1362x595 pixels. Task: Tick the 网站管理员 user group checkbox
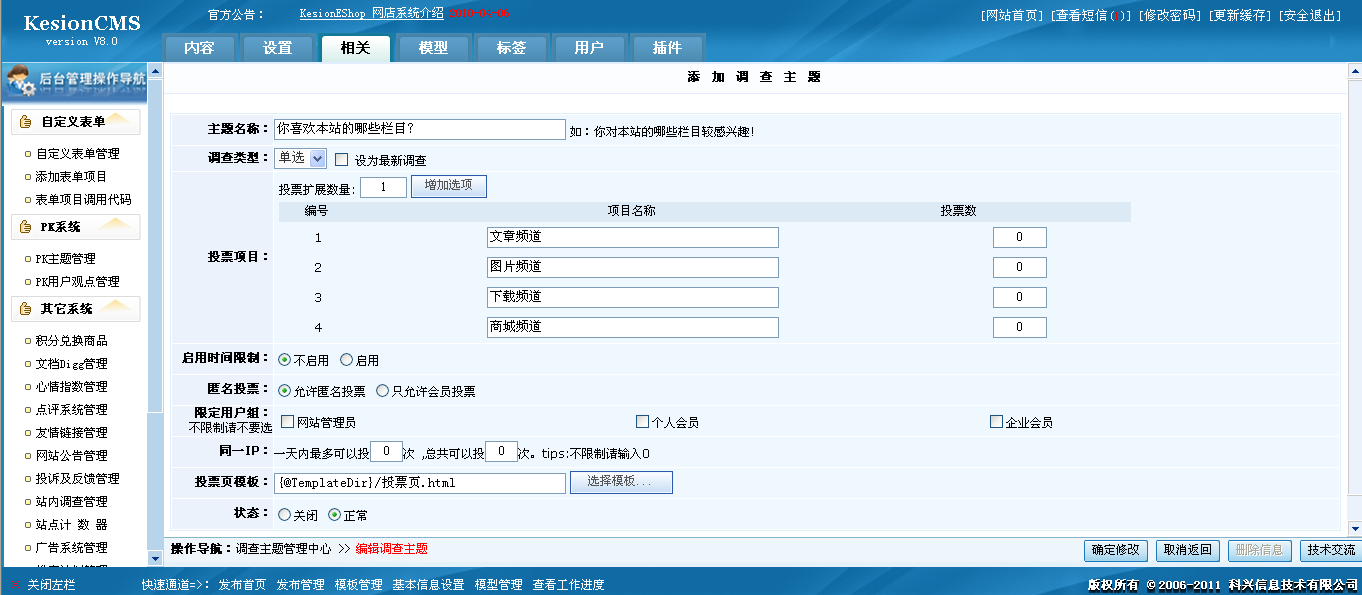click(x=288, y=422)
